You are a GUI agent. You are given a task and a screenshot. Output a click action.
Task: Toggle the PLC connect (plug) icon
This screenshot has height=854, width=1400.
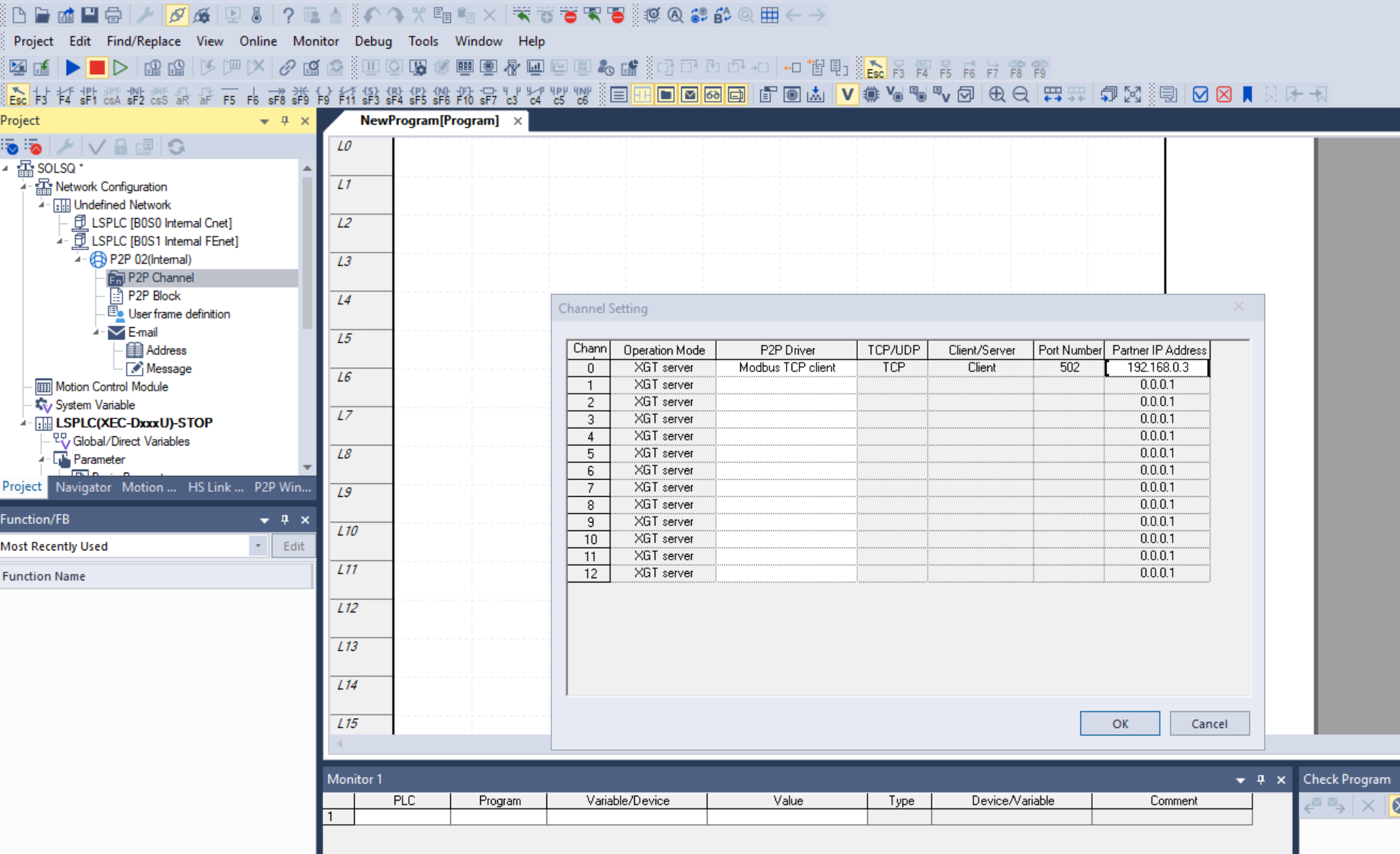(178, 15)
